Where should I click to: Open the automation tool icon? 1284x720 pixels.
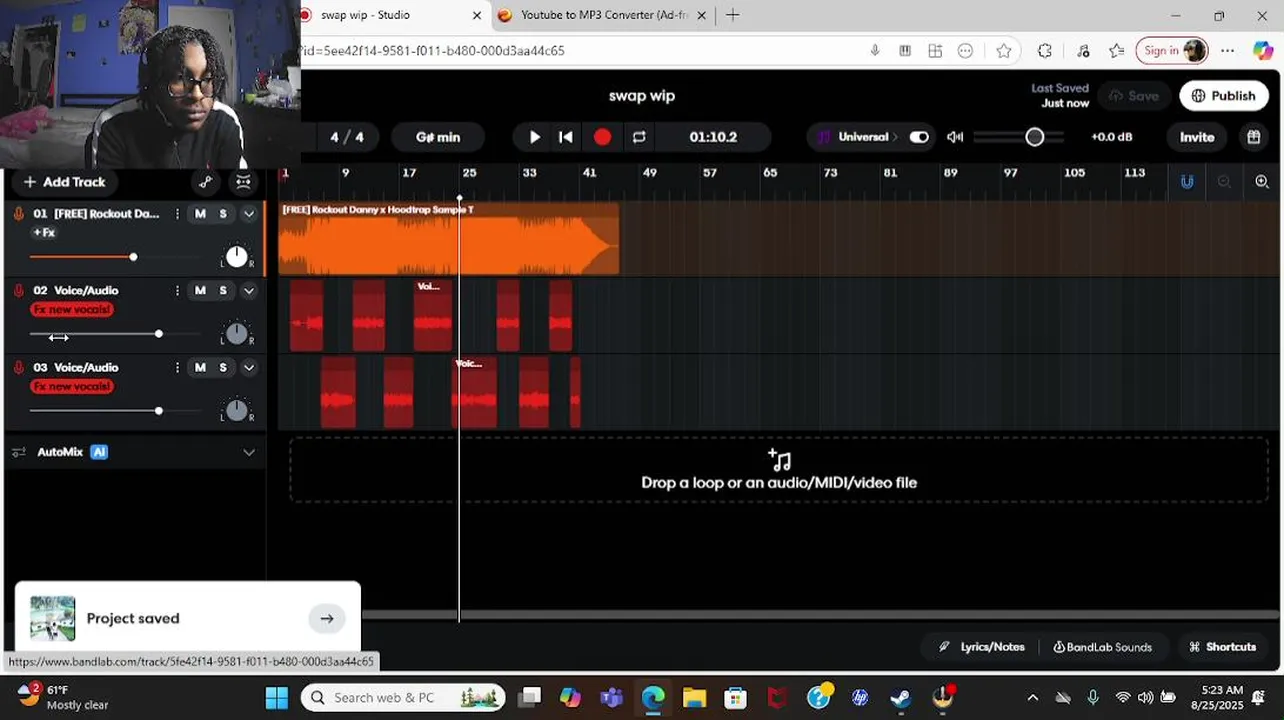pyautogui.click(x=205, y=182)
